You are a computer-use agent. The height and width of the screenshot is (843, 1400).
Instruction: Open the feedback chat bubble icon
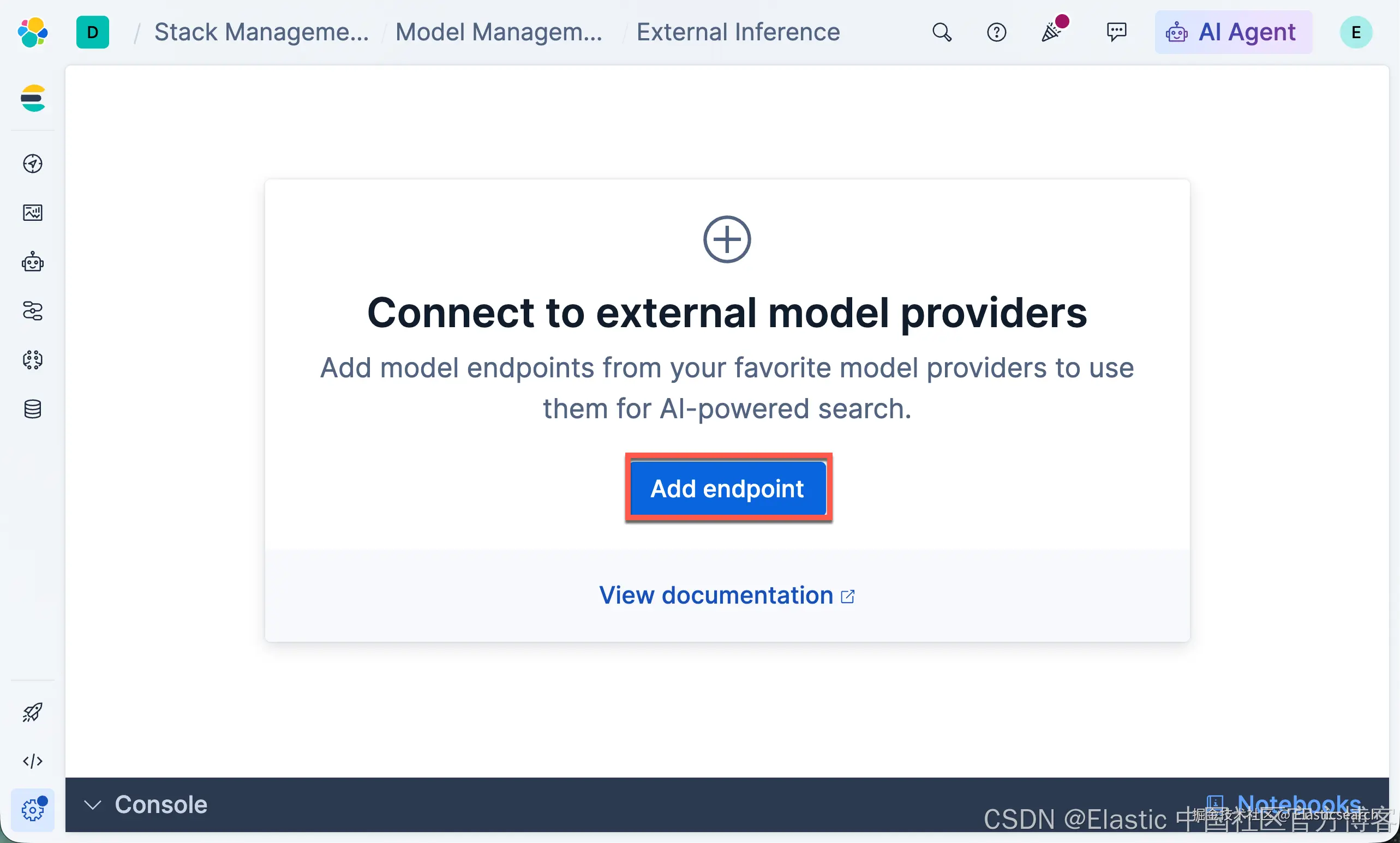point(1116,32)
